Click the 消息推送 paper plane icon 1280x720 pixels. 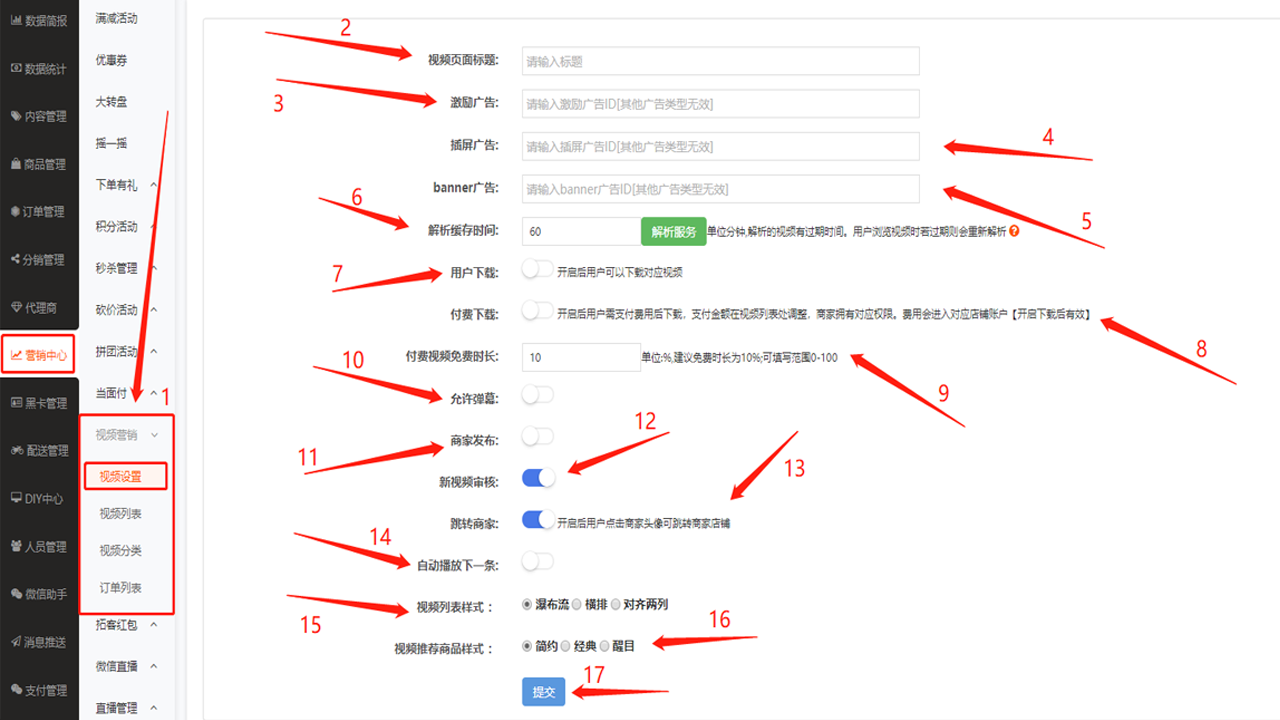coord(15,642)
